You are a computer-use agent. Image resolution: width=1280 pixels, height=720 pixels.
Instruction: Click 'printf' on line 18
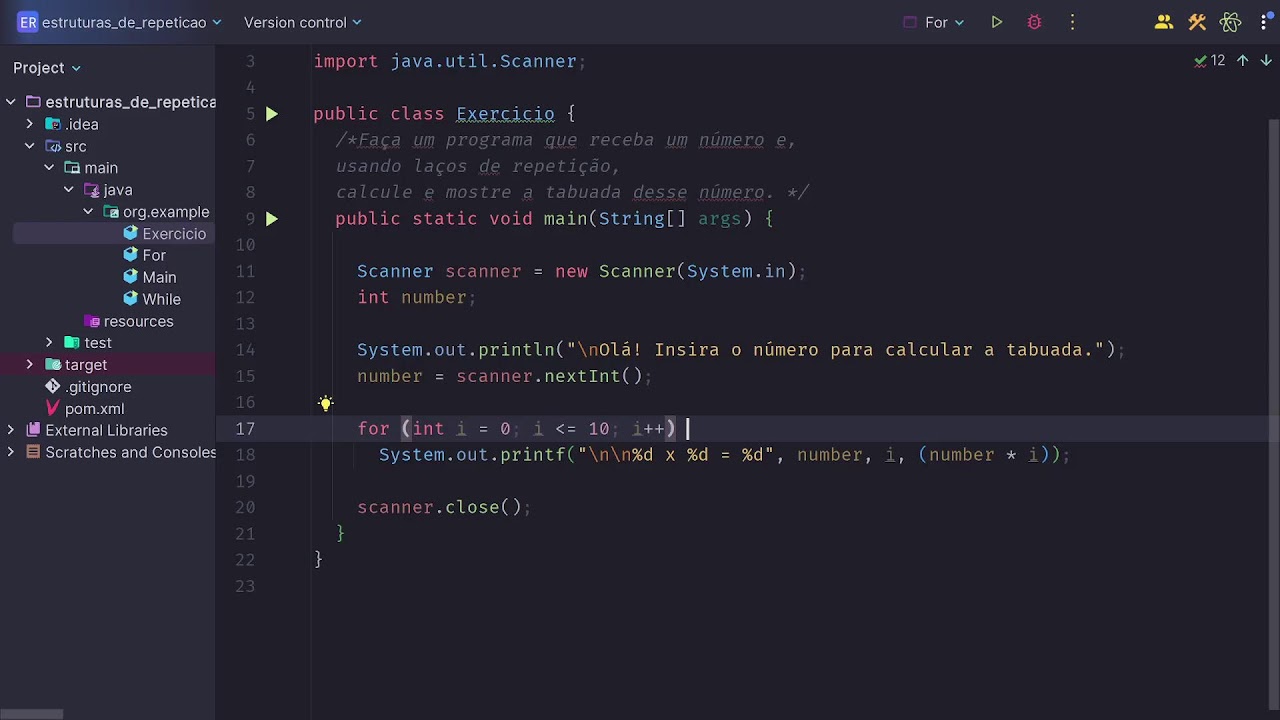click(532, 455)
